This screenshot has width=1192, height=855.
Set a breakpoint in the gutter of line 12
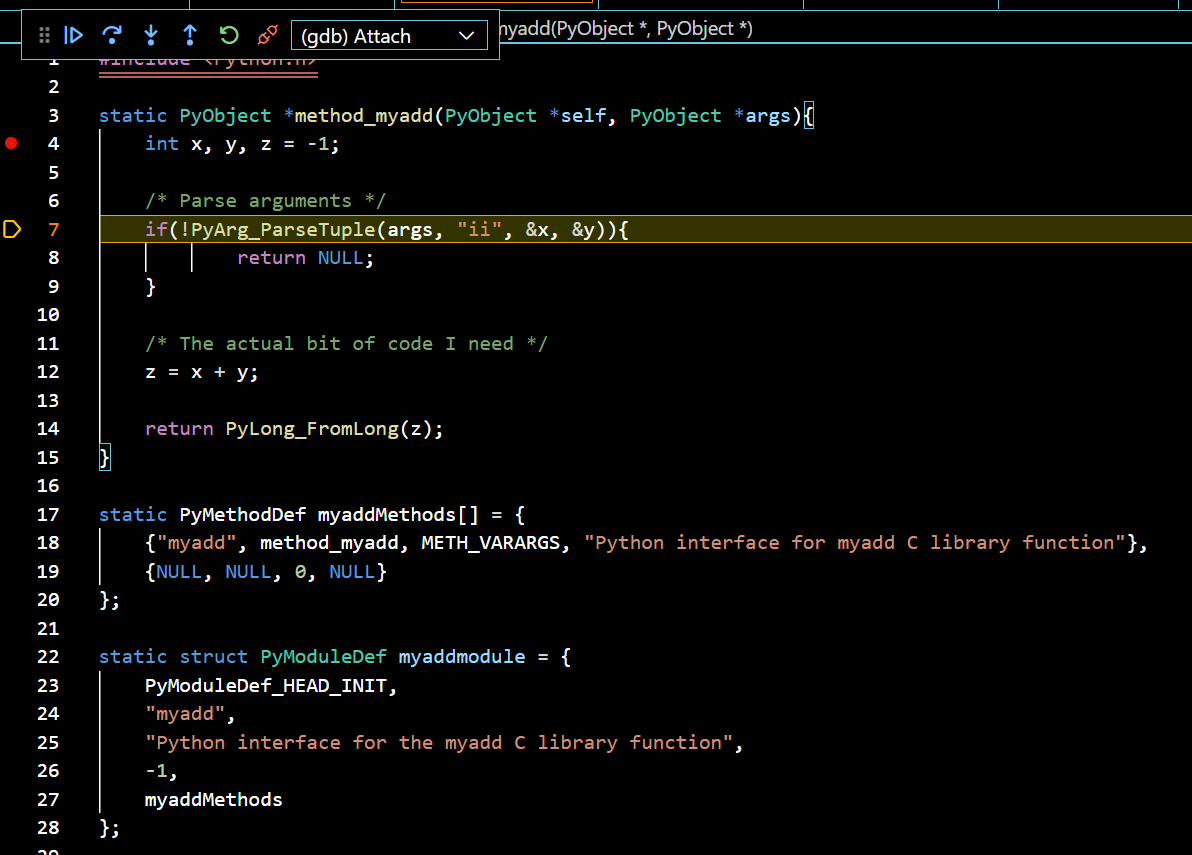pos(11,372)
